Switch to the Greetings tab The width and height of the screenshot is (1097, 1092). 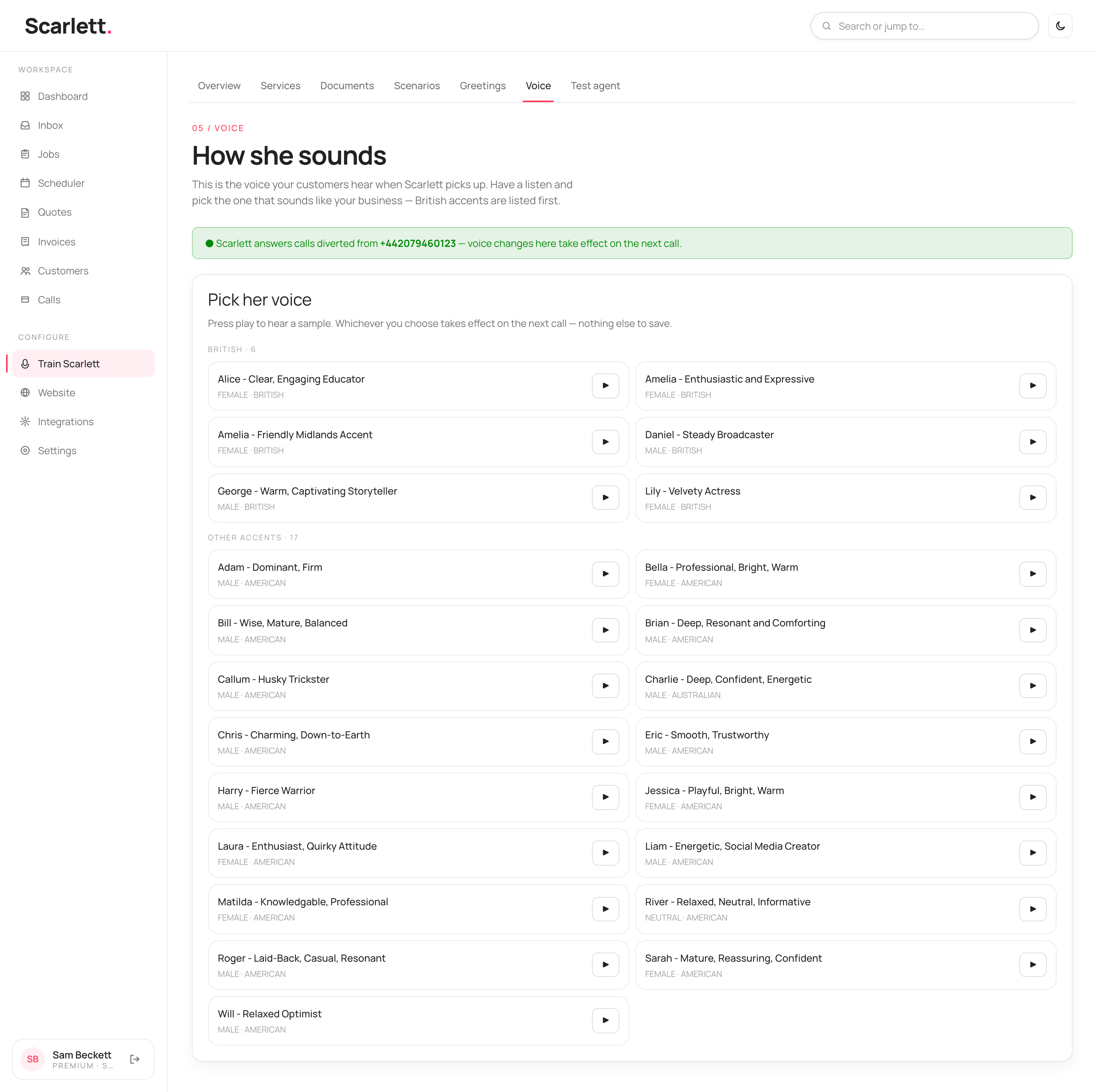(483, 86)
